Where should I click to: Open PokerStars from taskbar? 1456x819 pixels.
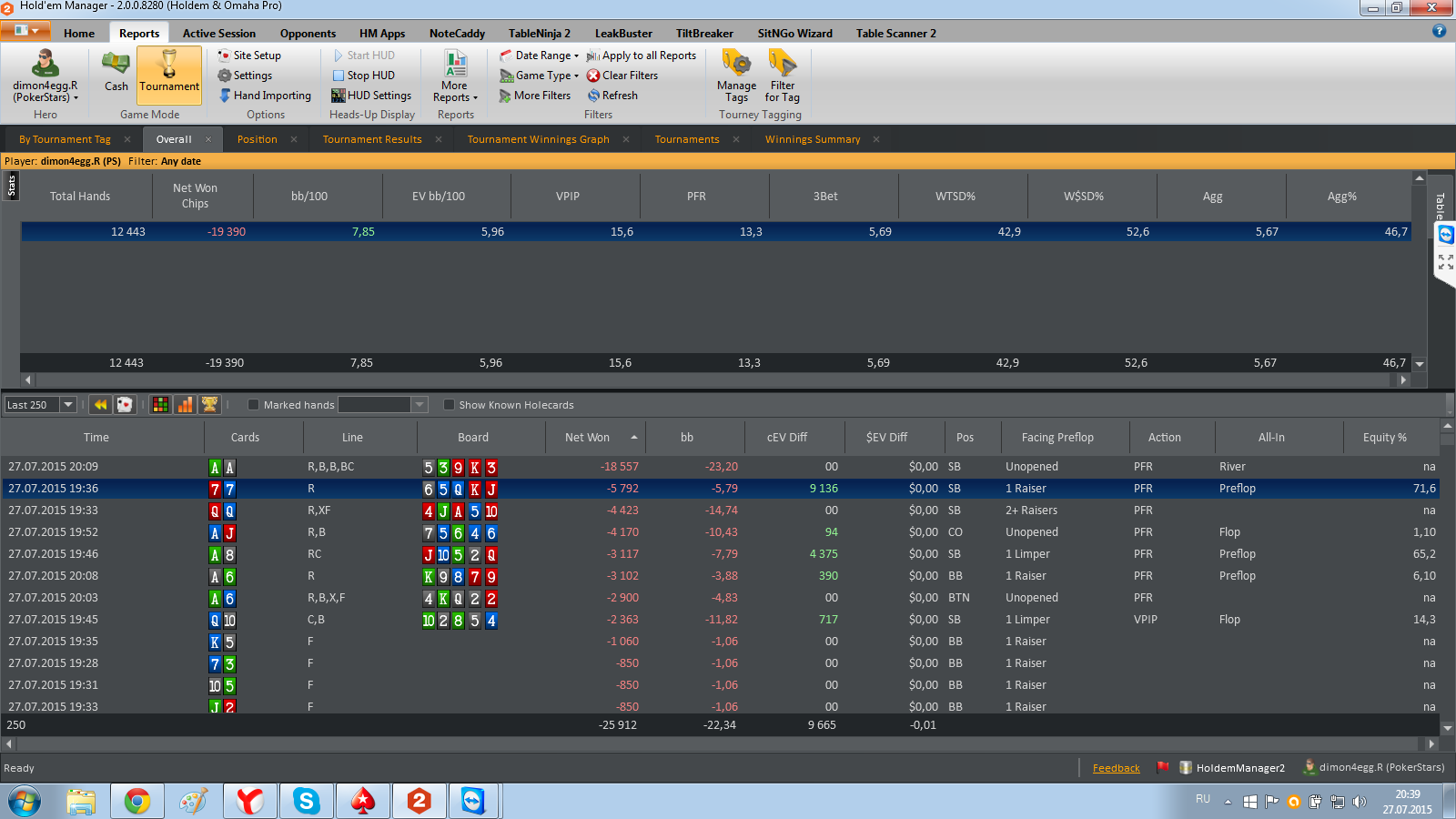point(363,801)
